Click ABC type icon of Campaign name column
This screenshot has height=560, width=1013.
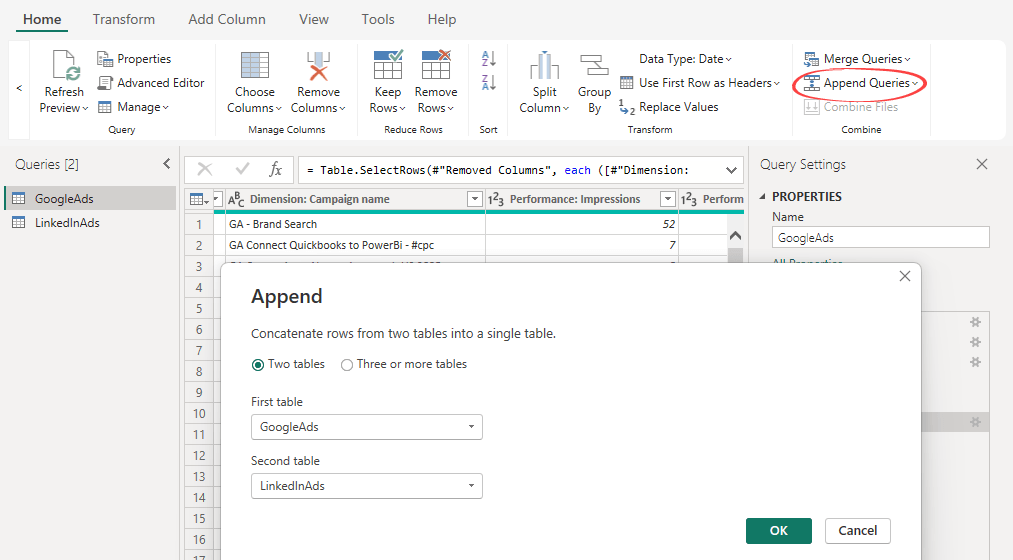pyautogui.click(x=236, y=200)
